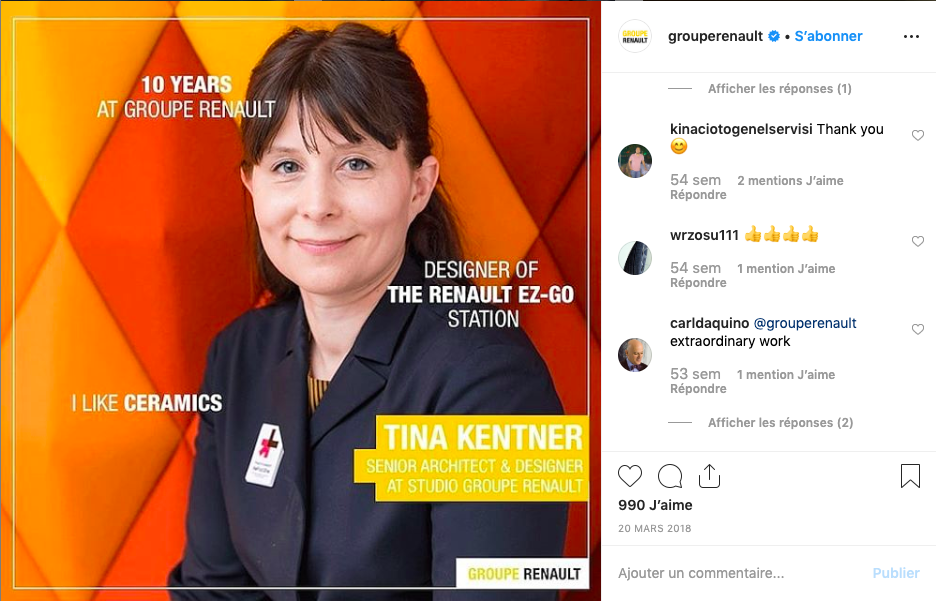Save post with the bookmark icon
This screenshot has height=601, width=936.
point(910,476)
